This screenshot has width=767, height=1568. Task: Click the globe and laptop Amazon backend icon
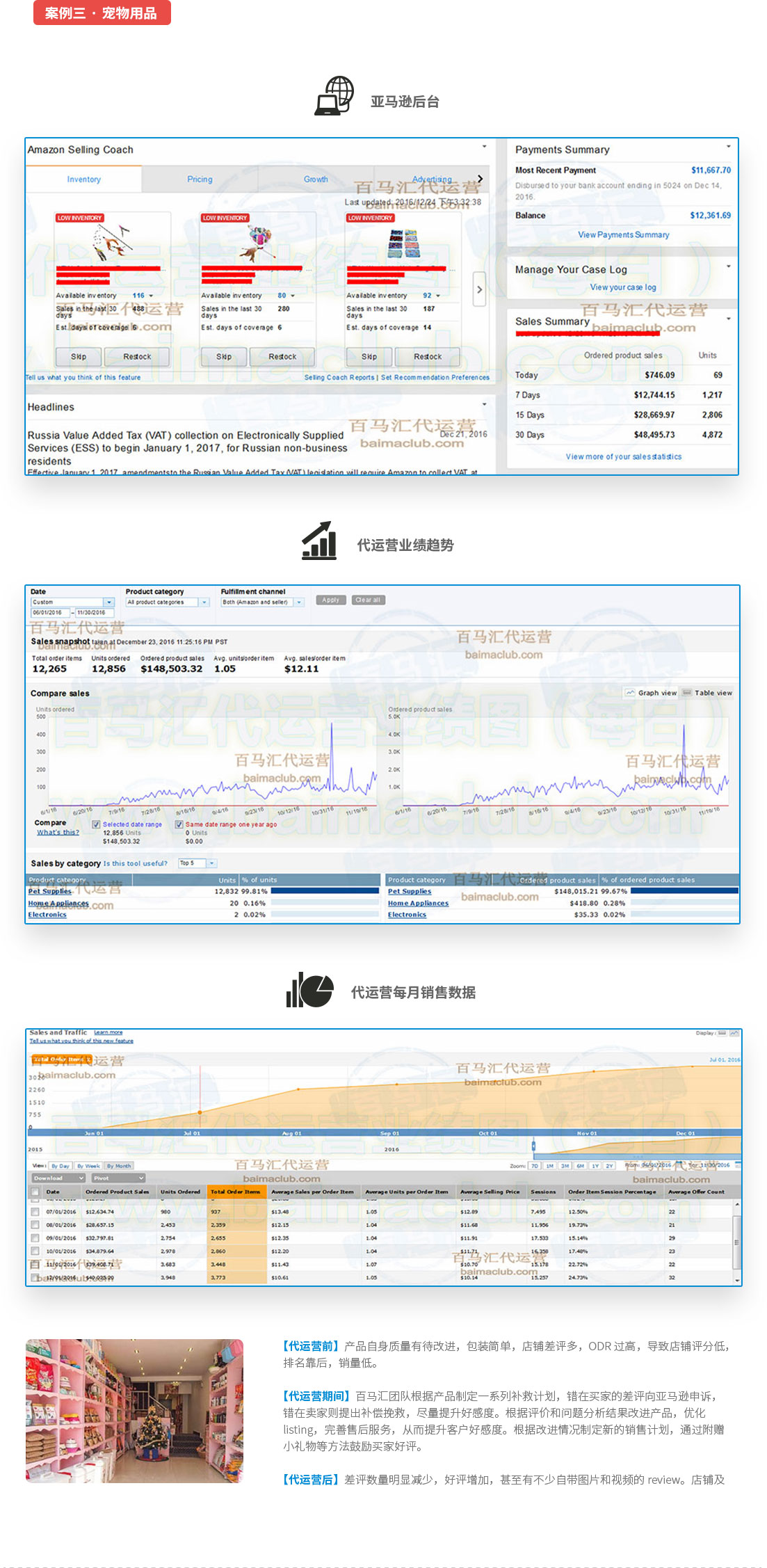tap(334, 97)
